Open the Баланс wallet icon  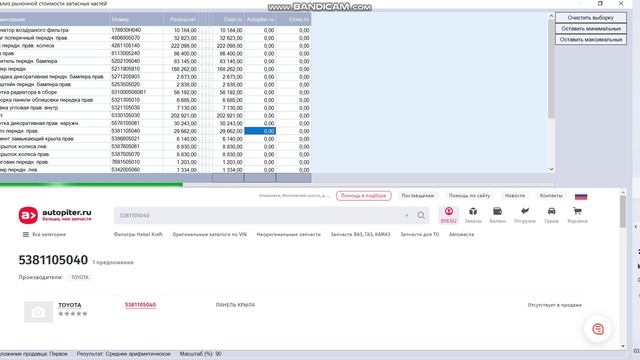(498, 215)
